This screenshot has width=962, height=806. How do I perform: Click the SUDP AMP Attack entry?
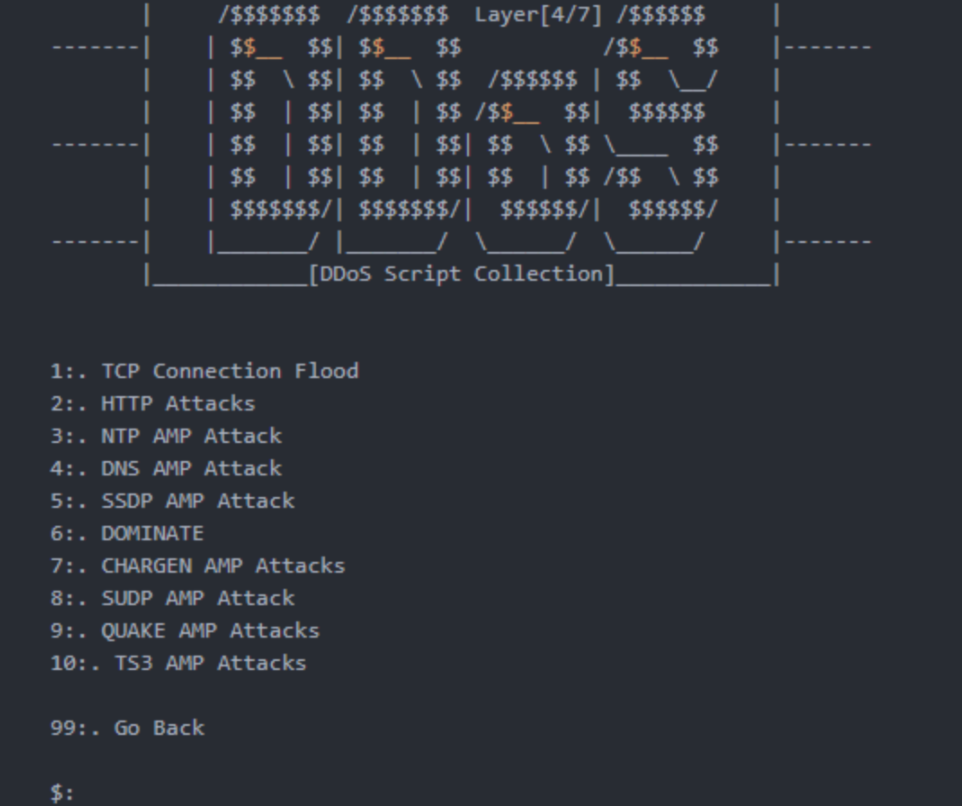click(172, 599)
